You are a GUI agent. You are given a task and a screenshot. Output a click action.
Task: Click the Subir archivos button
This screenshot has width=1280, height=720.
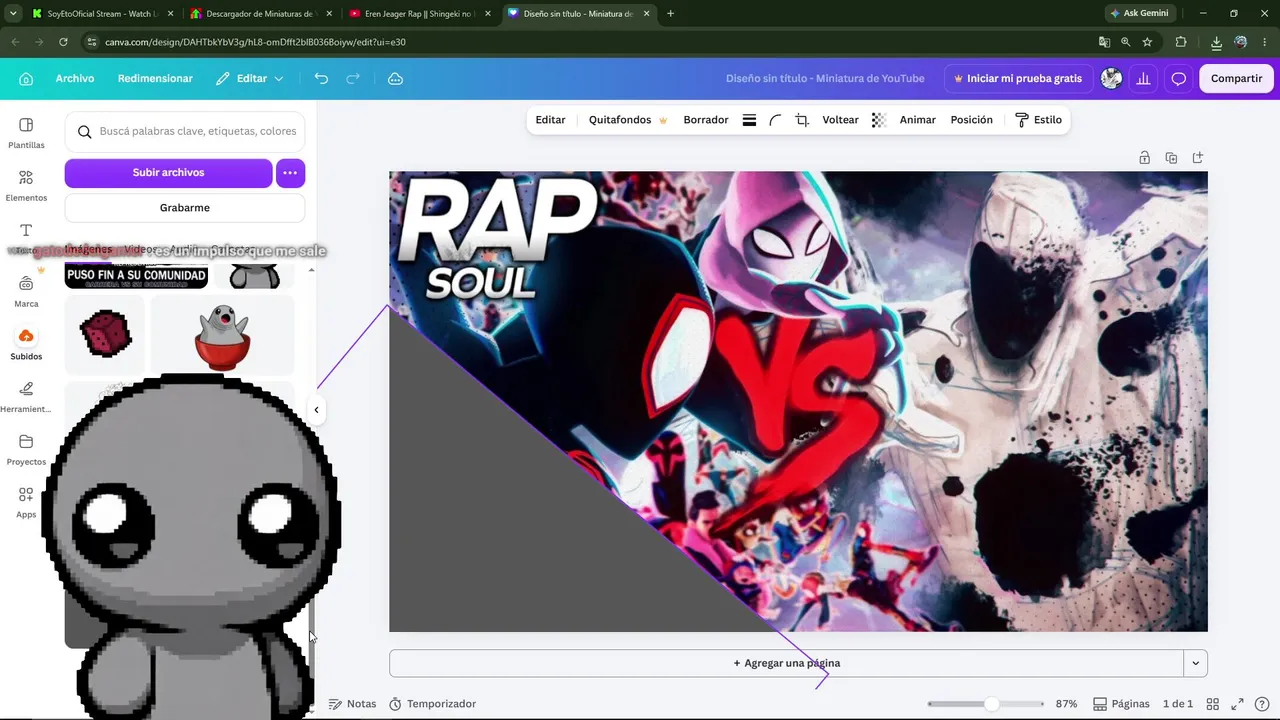[x=168, y=173]
